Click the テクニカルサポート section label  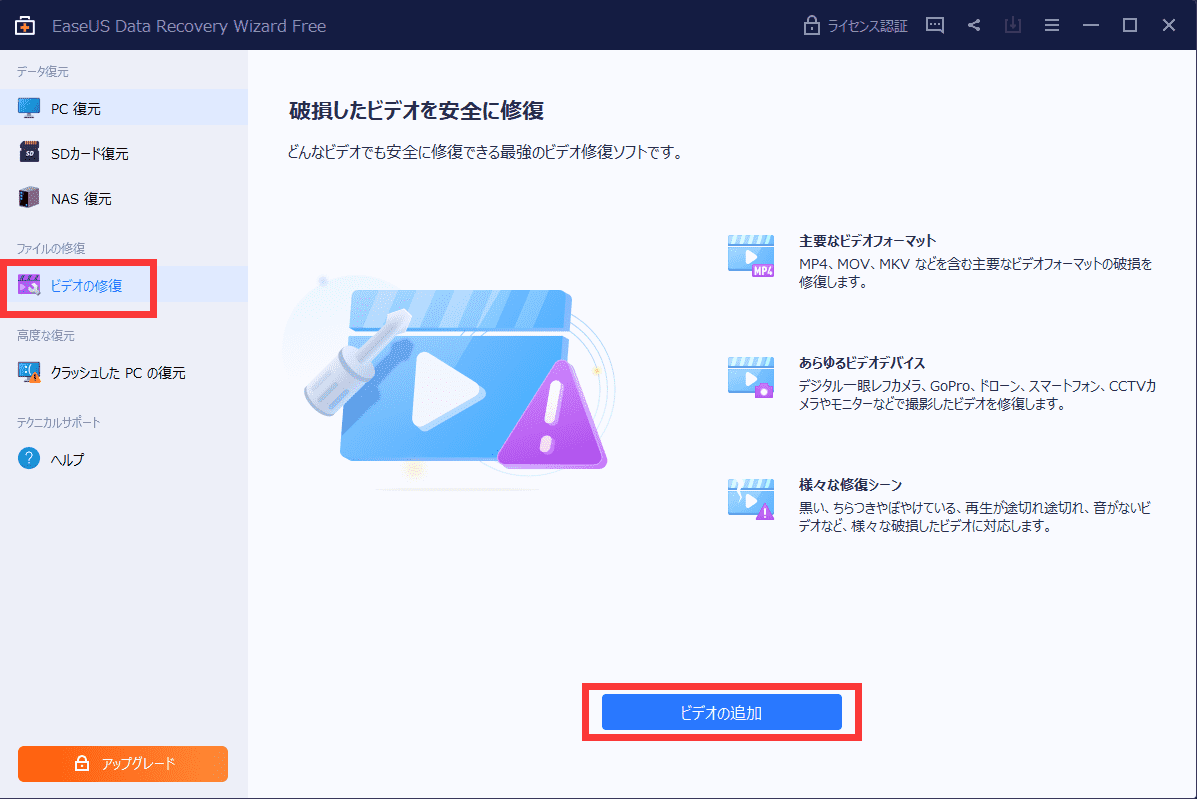coord(59,422)
